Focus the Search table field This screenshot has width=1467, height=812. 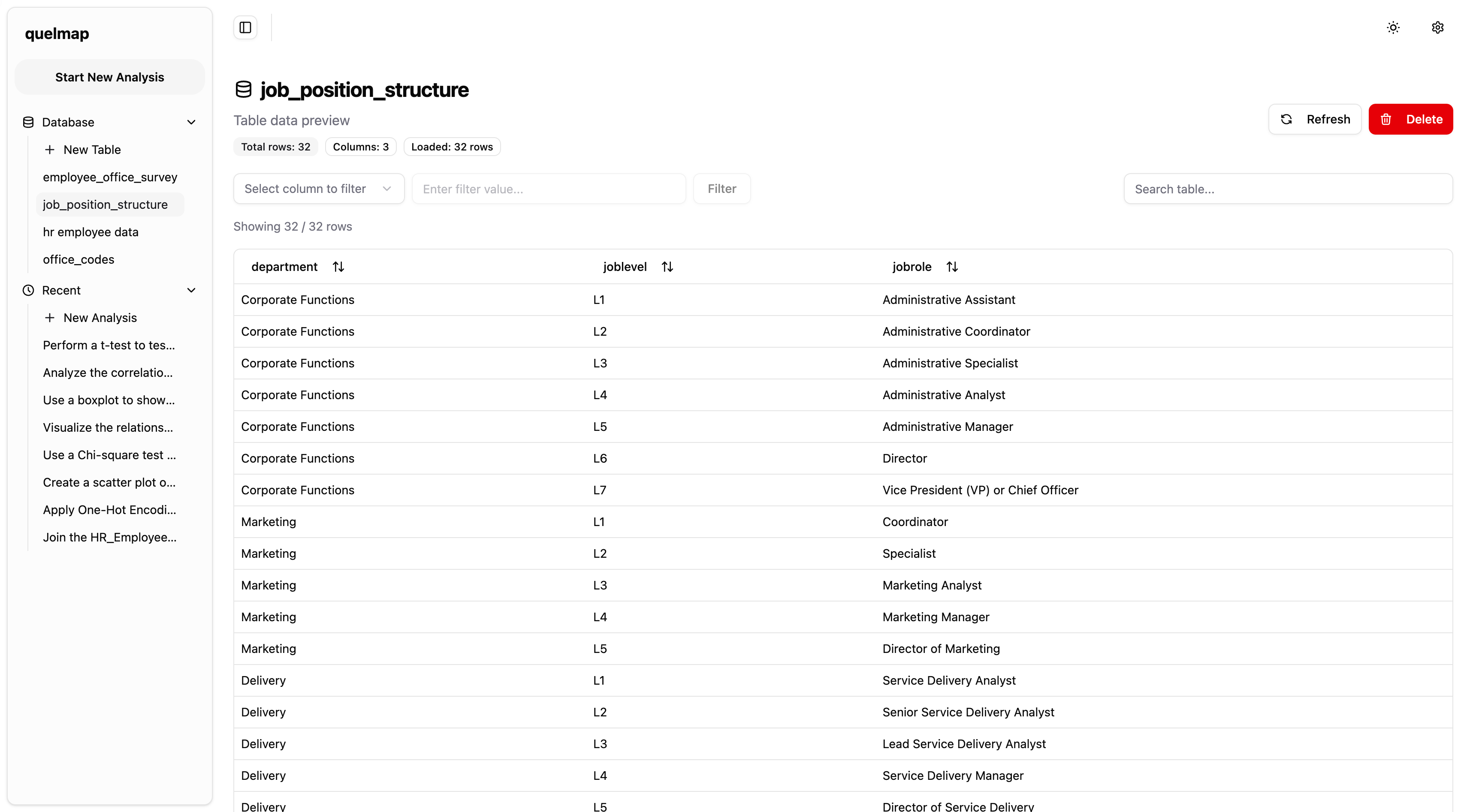pos(1288,189)
